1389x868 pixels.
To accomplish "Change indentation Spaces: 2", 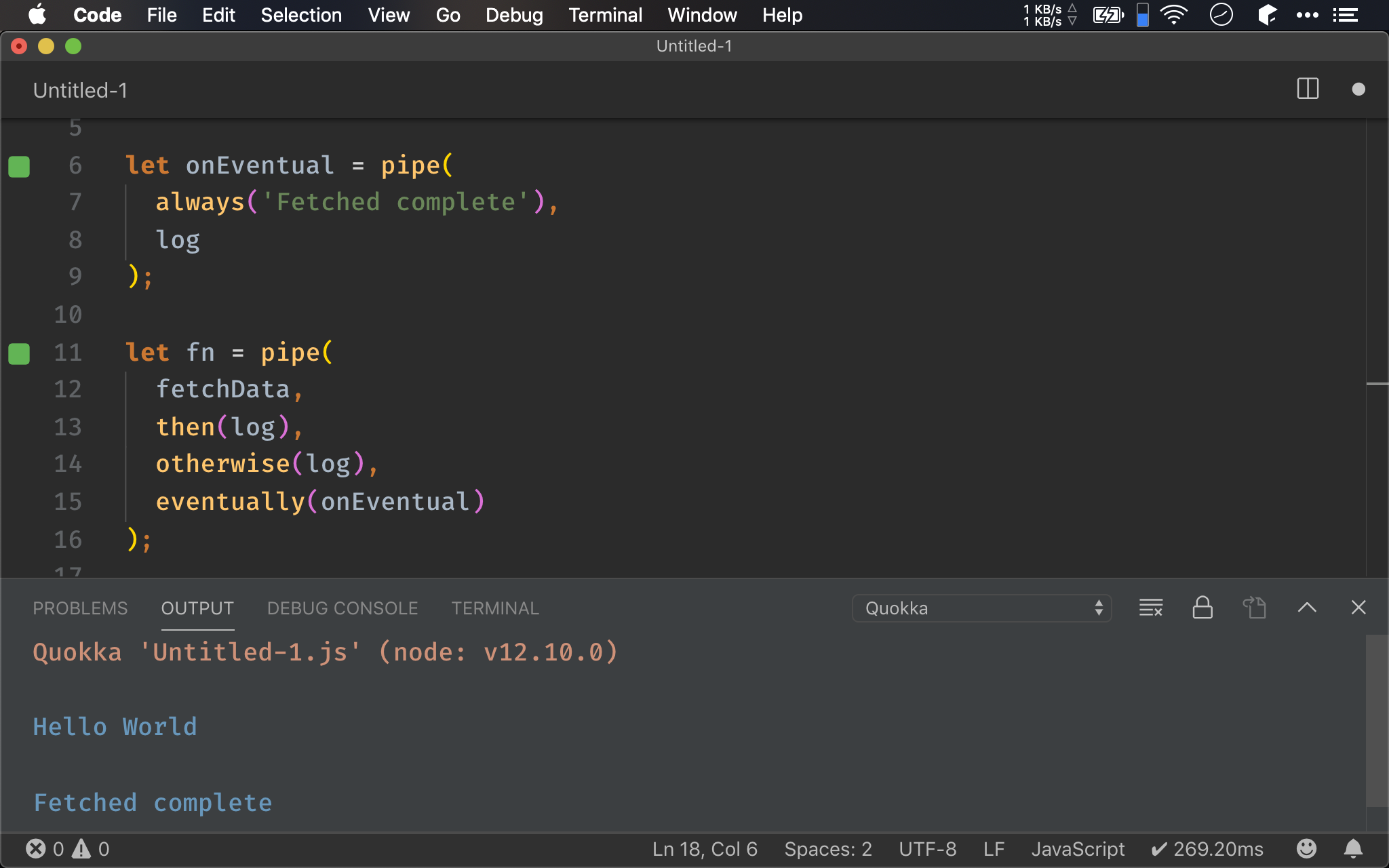I will coord(828,849).
